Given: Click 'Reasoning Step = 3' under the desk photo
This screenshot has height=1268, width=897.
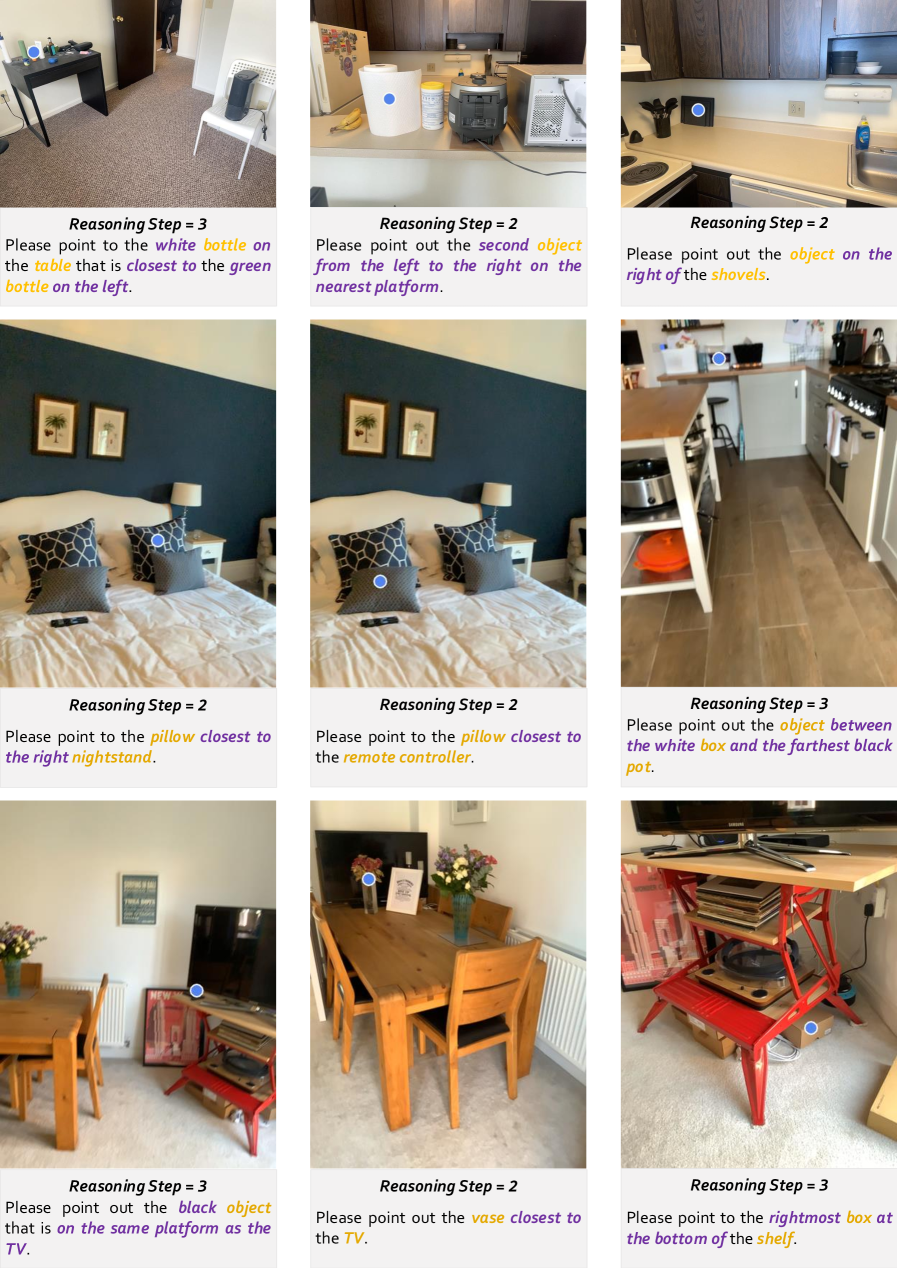Looking at the screenshot, I should [x=138, y=224].
